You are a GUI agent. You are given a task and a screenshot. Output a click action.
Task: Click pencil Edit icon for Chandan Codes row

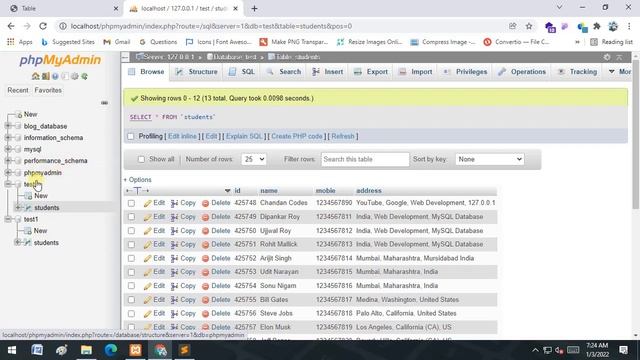point(147,203)
